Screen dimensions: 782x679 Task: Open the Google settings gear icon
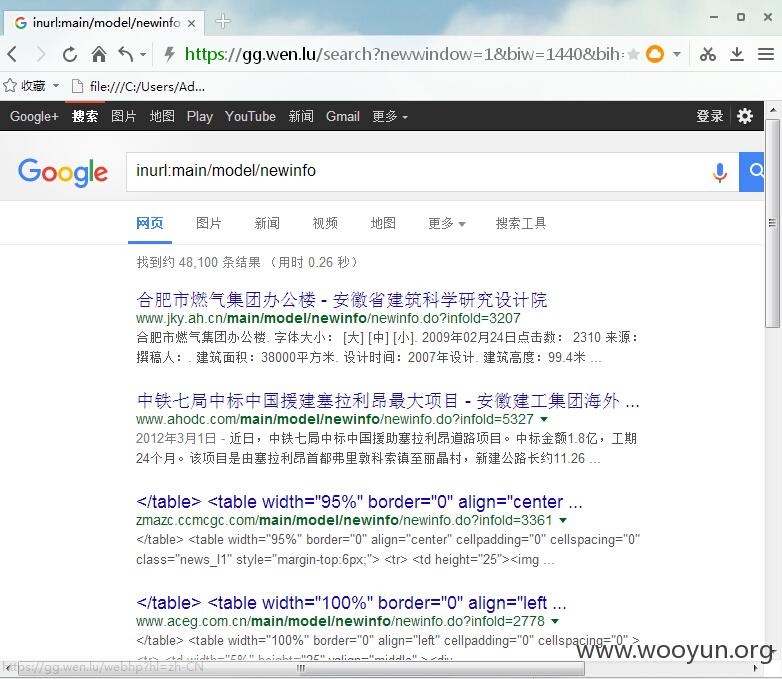pos(745,116)
